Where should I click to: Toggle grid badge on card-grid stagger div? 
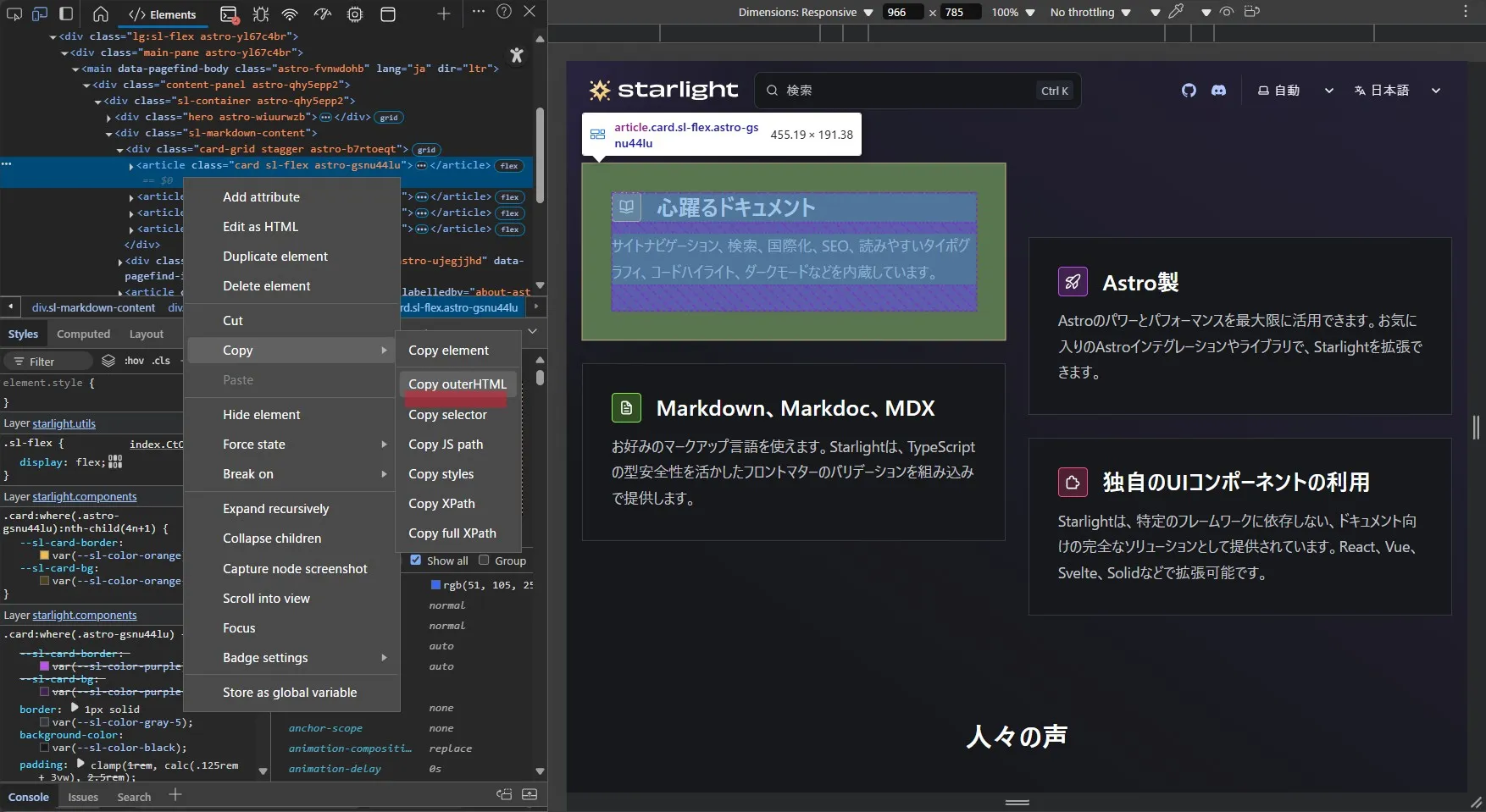(x=426, y=150)
